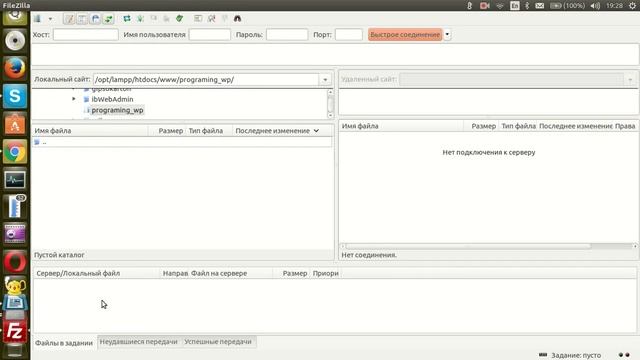Open the volume indicator in top panel

point(595,6)
